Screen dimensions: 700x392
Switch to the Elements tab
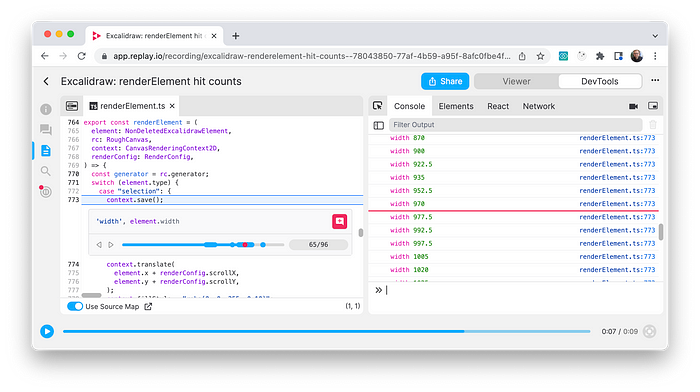(x=456, y=106)
